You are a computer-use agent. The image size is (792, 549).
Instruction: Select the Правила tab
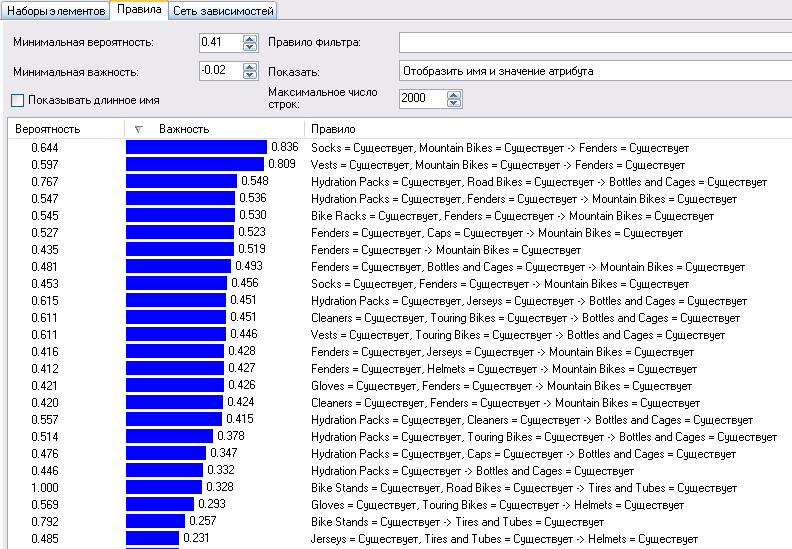coord(139,10)
